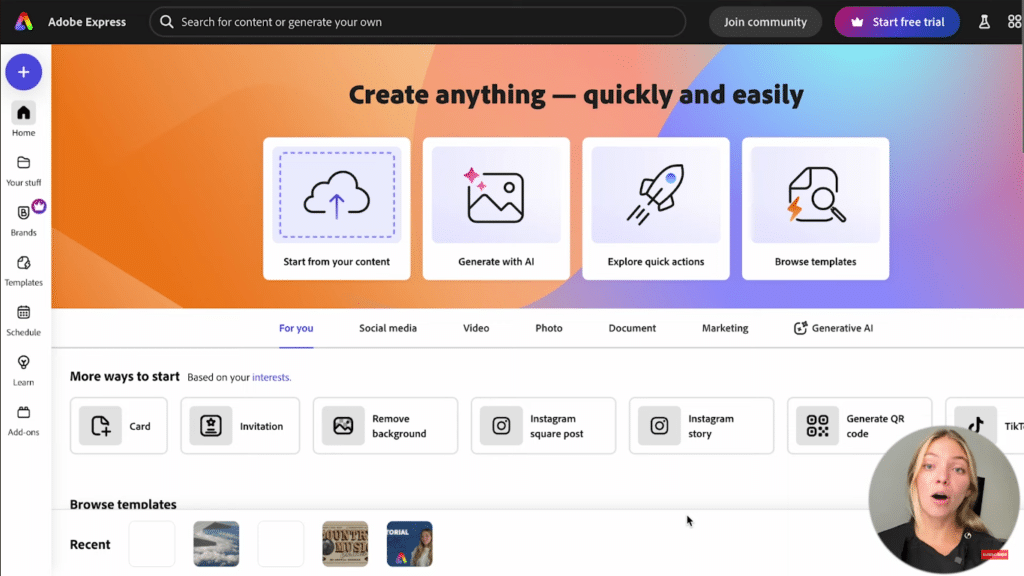
Task: Click the beaker labs icon
Action: pyautogui.click(x=984, y=22)
